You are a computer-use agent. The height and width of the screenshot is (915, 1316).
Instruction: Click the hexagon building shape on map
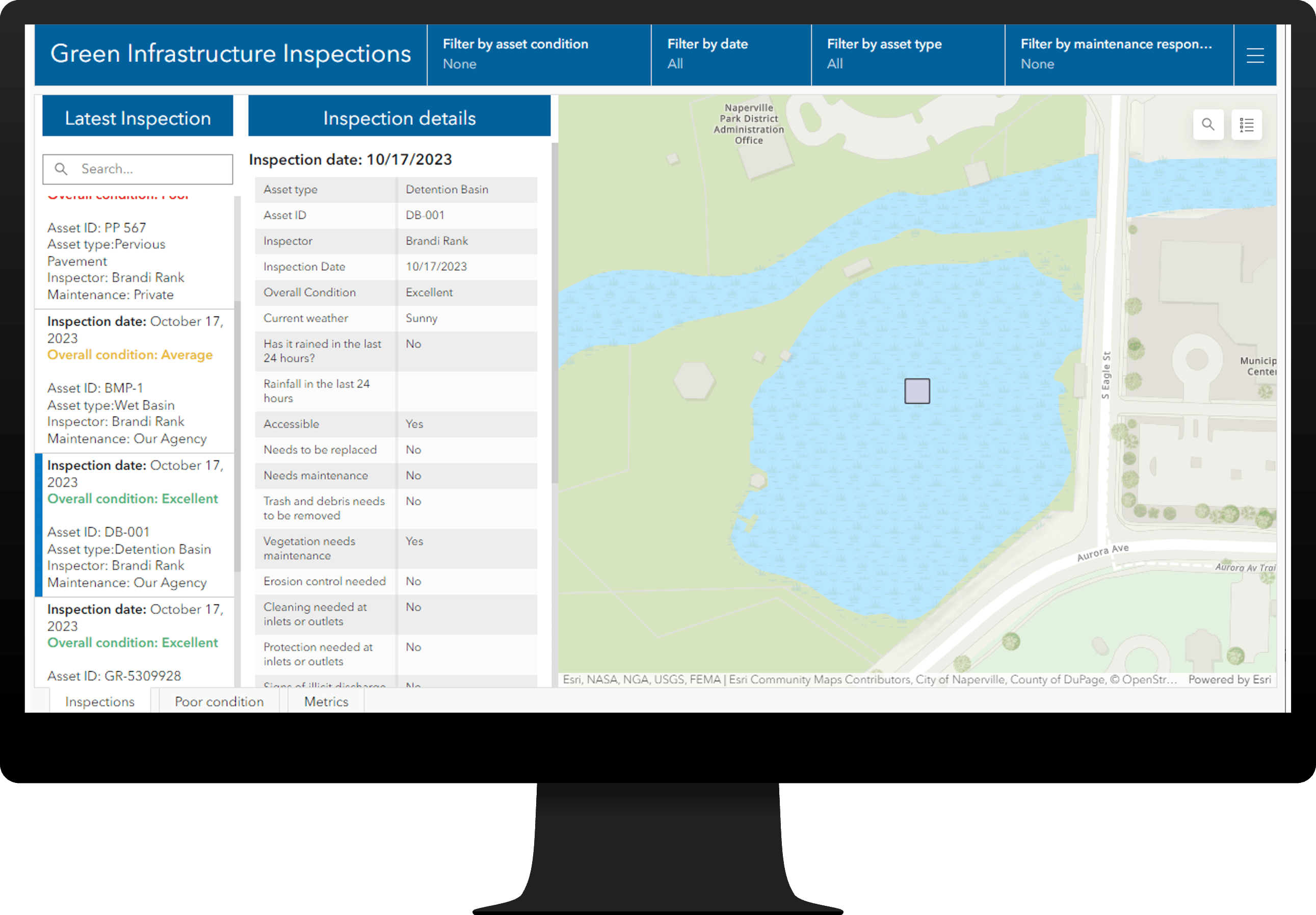(694, 381)
